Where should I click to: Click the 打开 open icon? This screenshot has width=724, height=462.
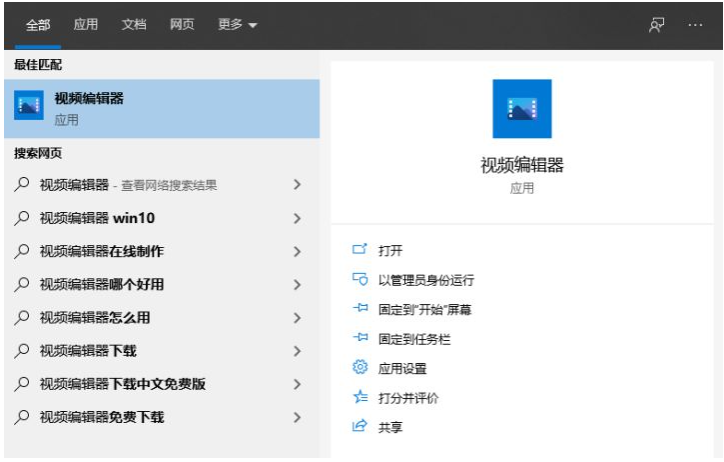click(360, 250)
